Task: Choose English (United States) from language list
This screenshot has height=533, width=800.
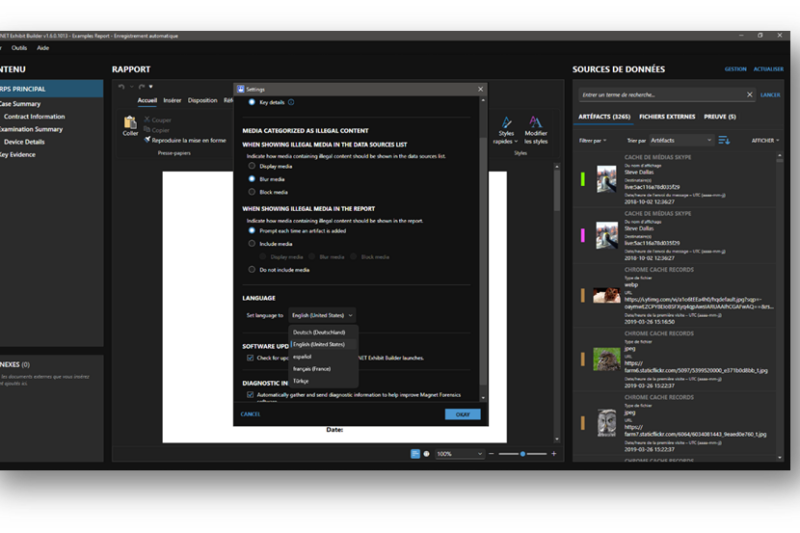Action: tap(323, 344)
